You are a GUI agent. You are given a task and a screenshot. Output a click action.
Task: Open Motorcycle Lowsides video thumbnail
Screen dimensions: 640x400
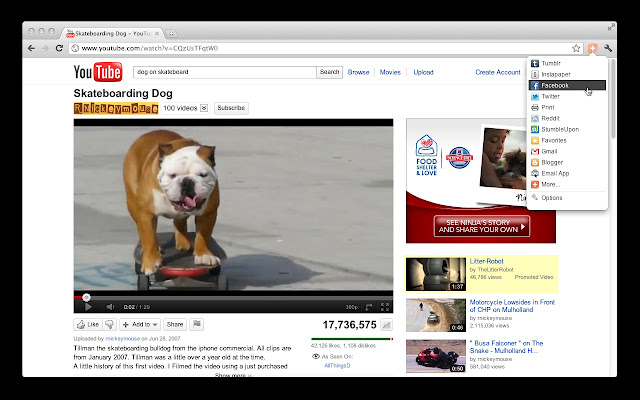[x=436, y=315]
